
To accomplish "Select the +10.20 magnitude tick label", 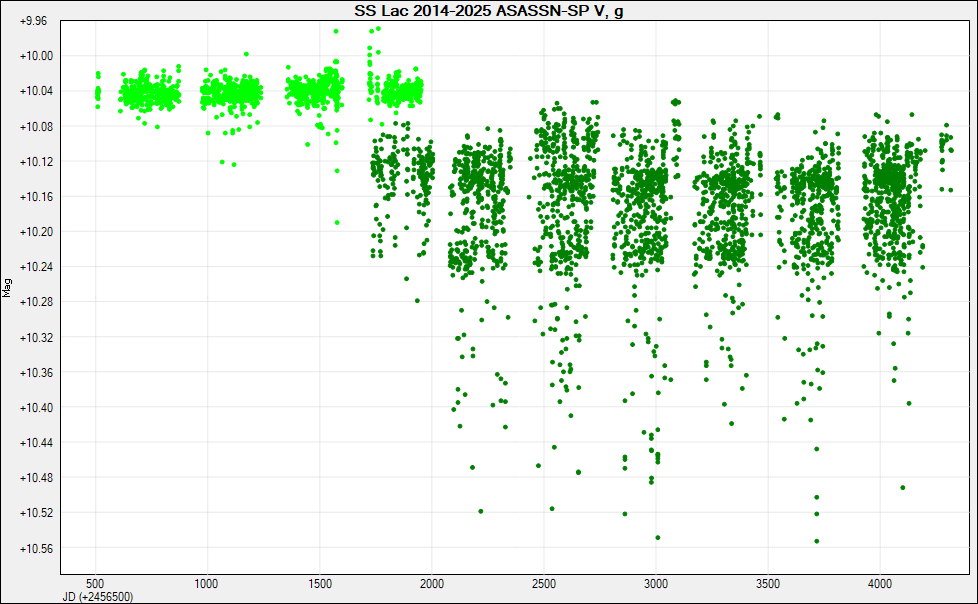I will [37, 231].
